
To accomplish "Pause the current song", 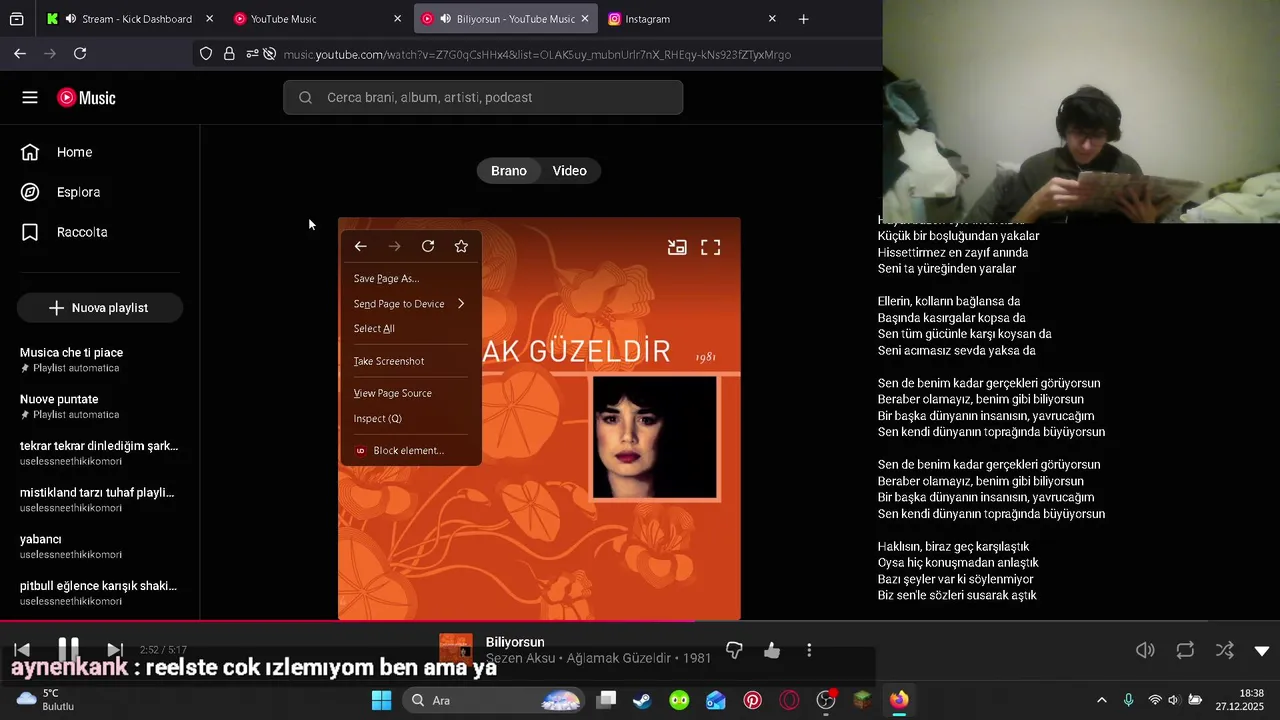I will 68,648.
